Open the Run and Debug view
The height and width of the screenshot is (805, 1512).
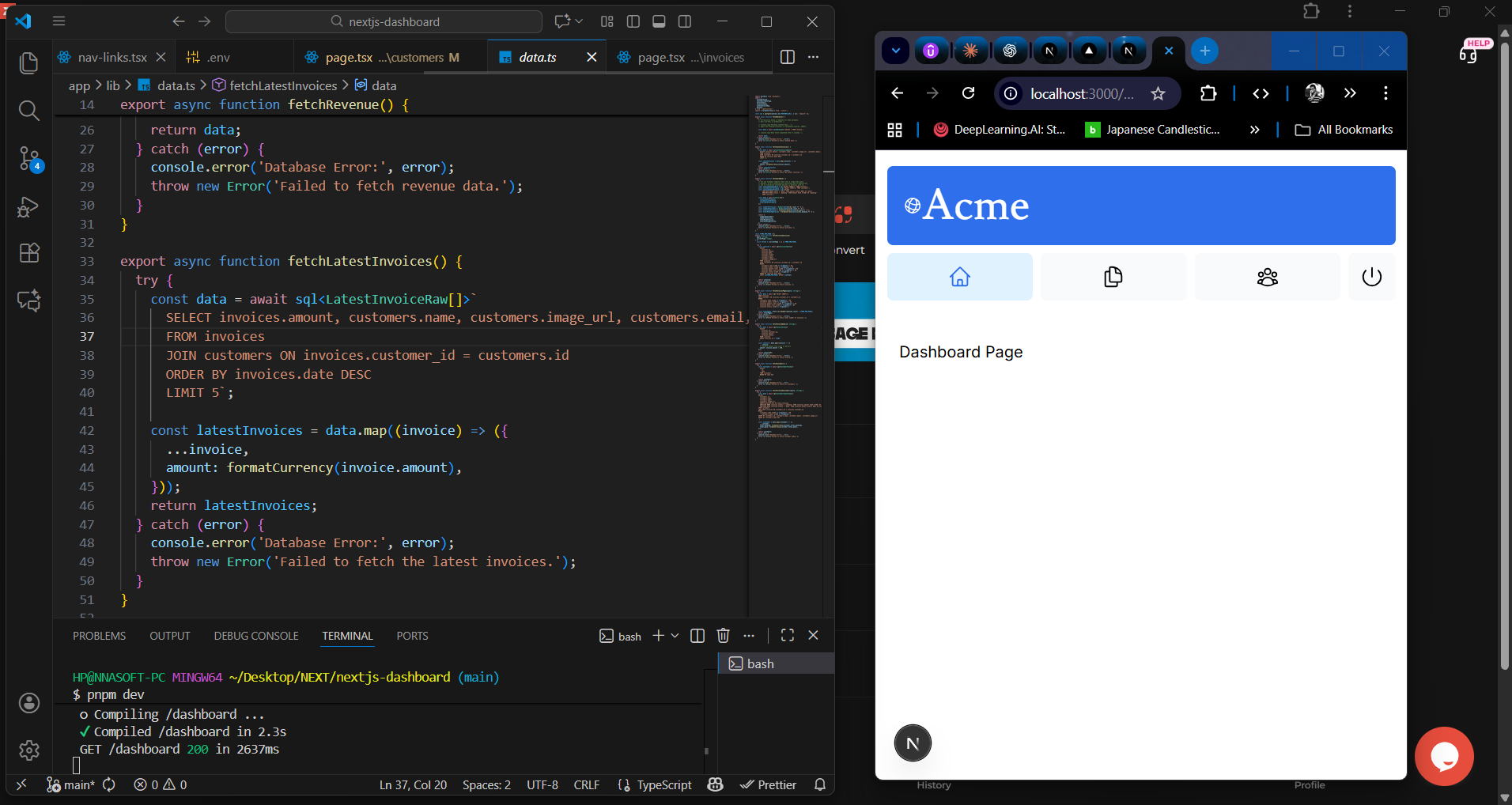(28, 206)
